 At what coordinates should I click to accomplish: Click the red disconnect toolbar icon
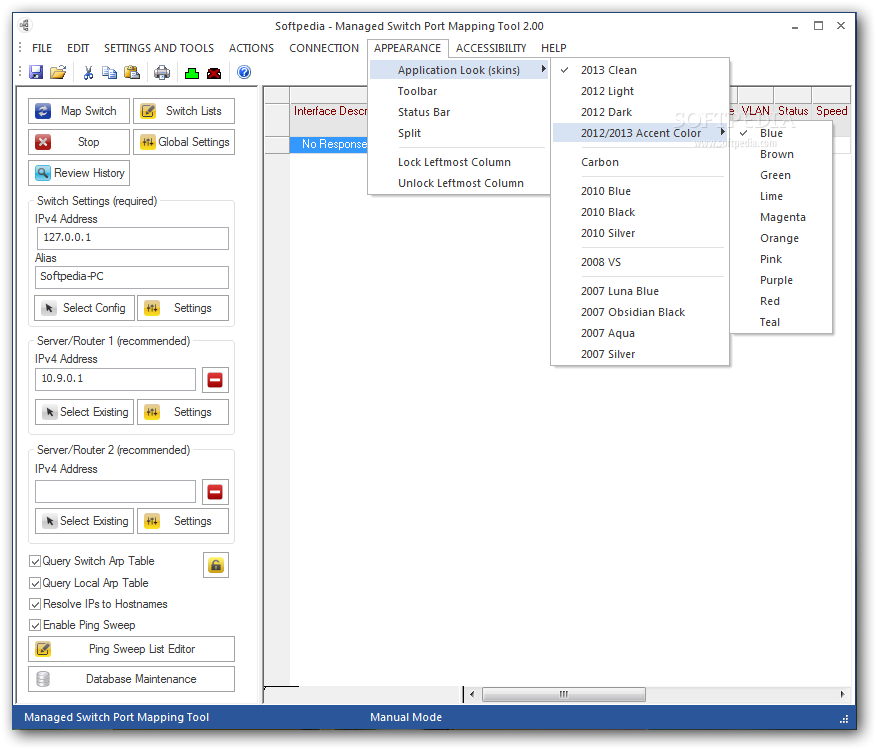(214, 73)
